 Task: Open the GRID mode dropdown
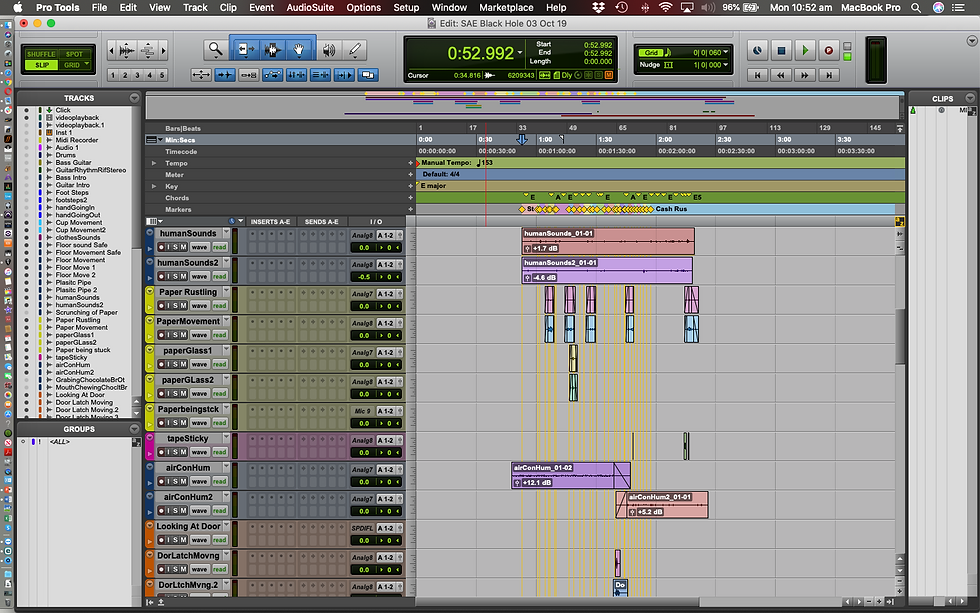(86, 64)
